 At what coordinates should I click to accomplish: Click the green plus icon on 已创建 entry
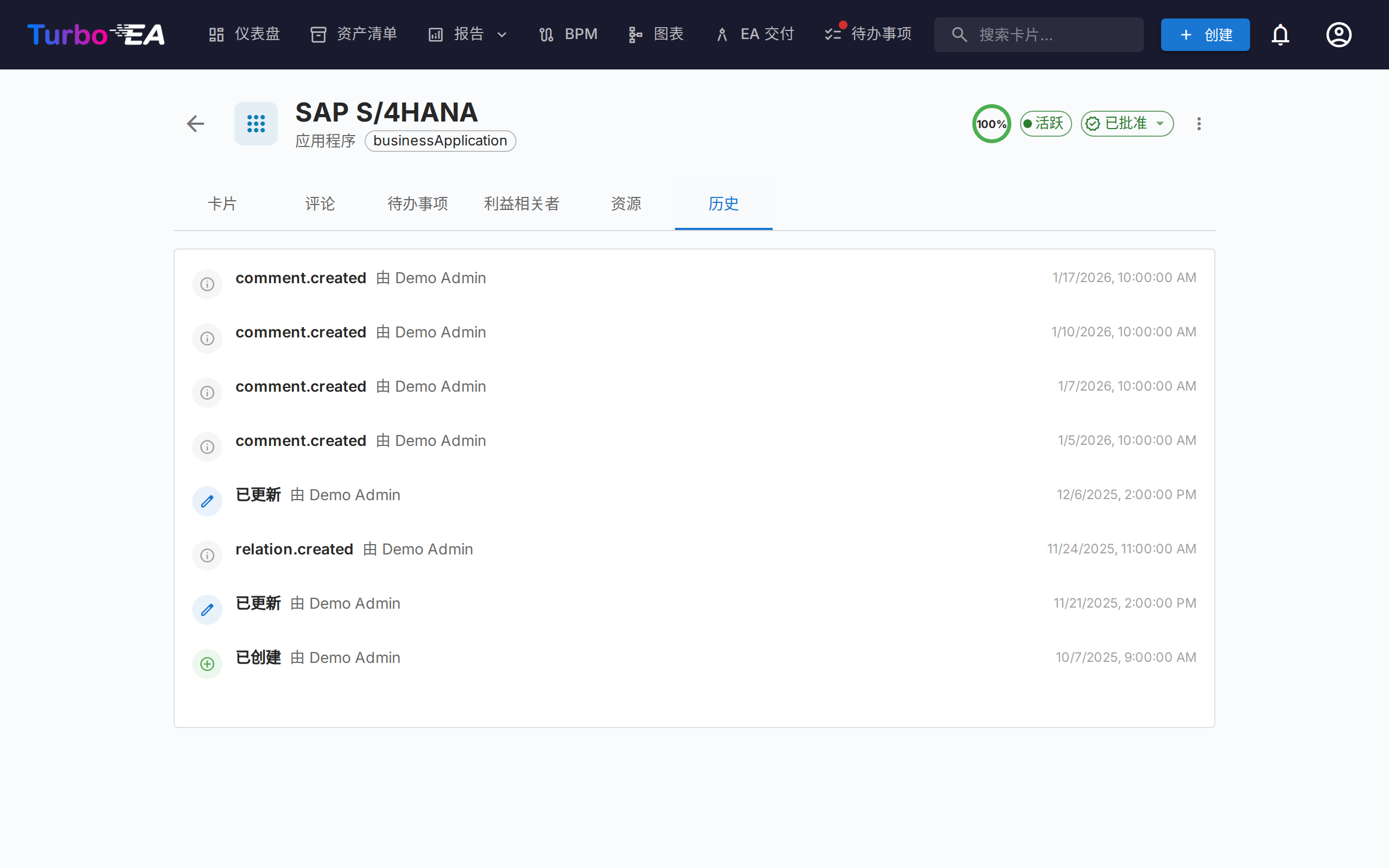207,664
